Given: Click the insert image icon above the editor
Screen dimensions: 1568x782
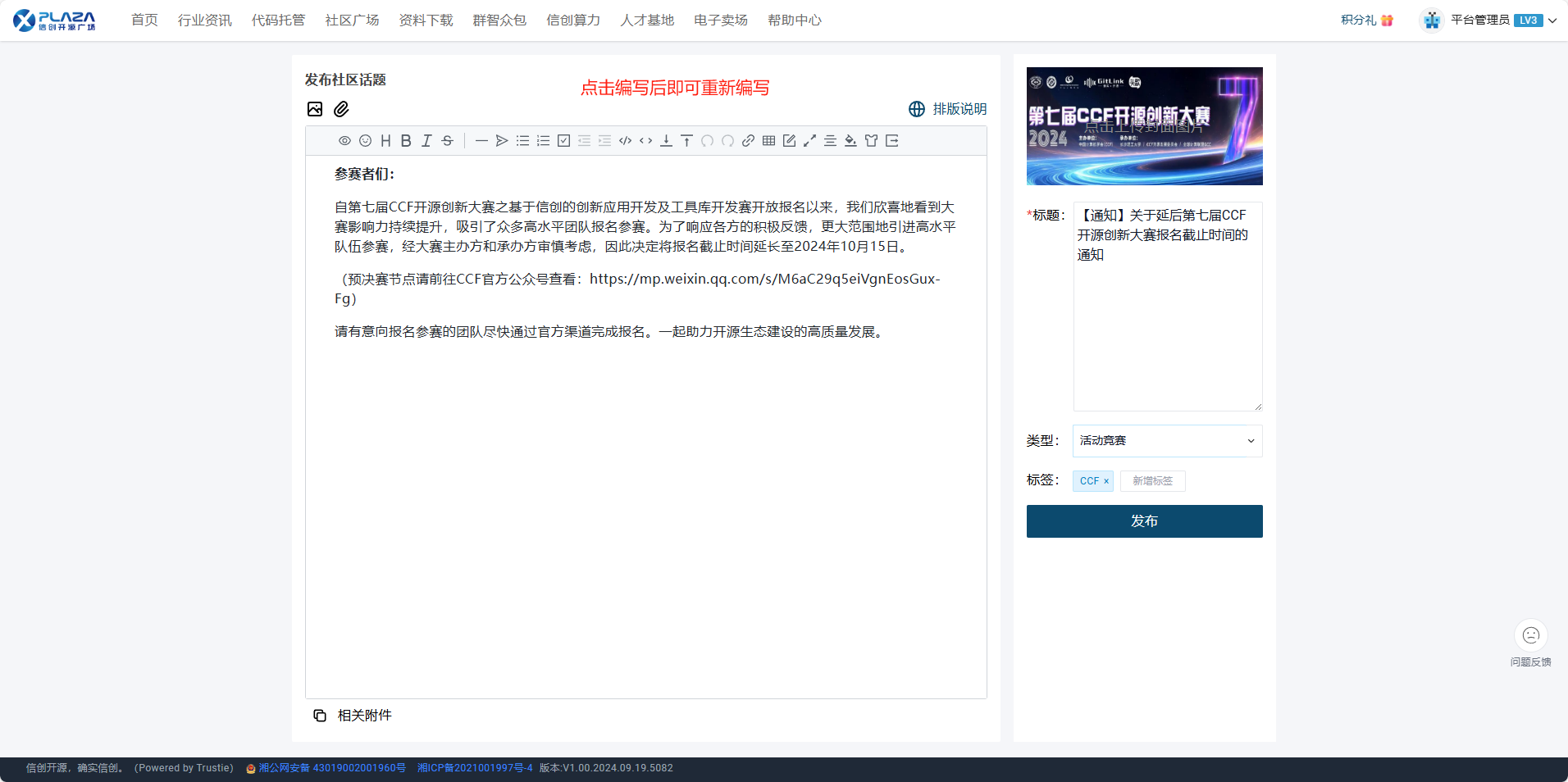Looking at the screenshot, I should point(315,109).
